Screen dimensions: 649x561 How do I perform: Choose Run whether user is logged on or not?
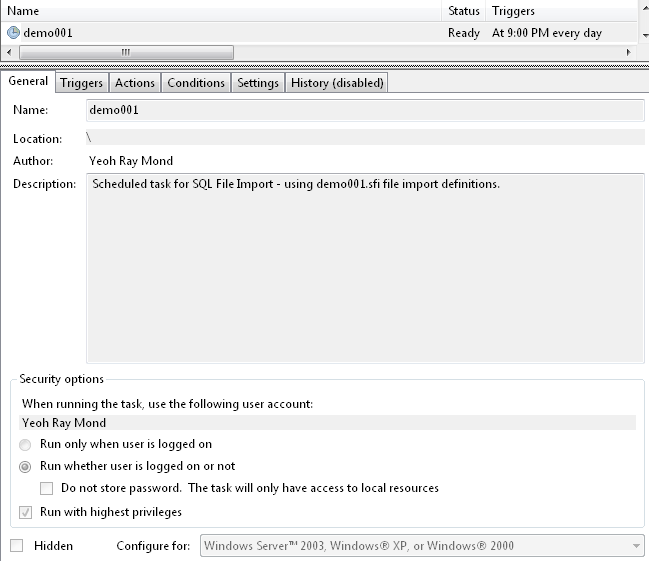(x=26, y=466)
